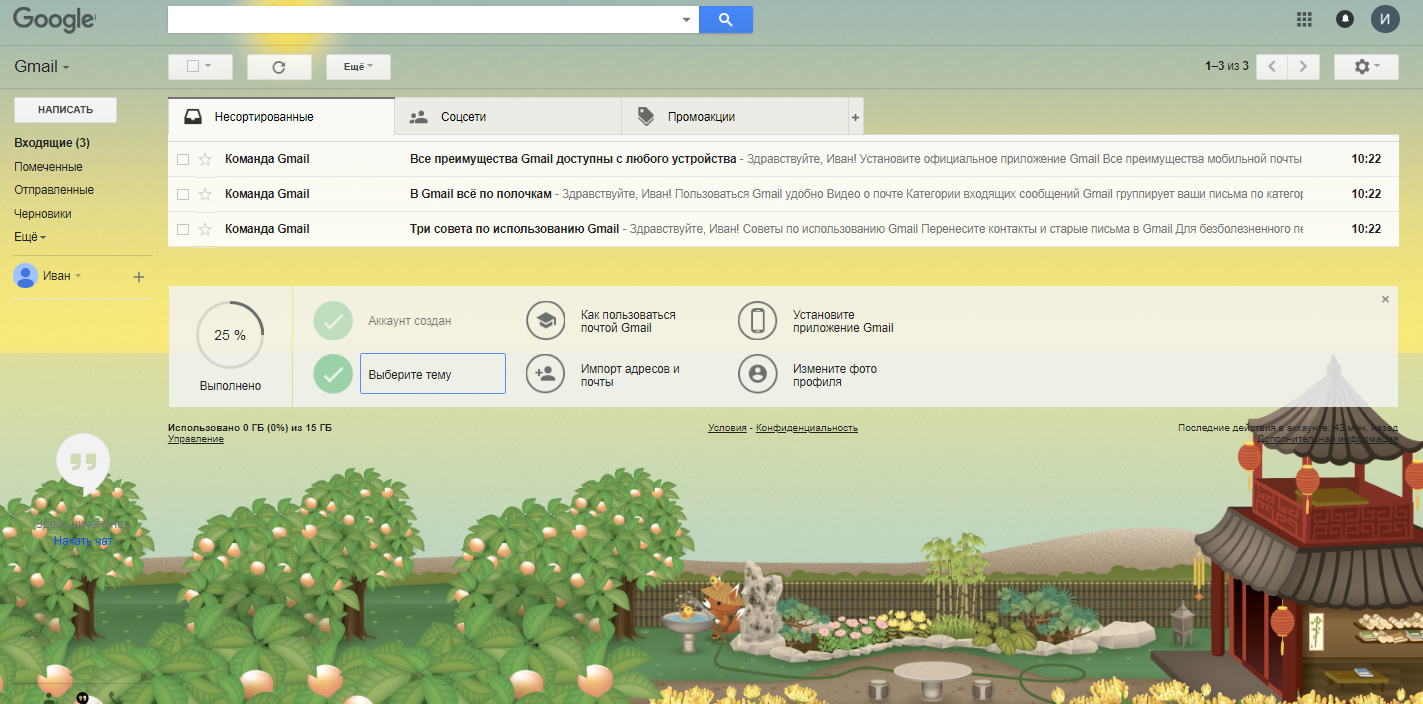Click the 25 % progress circle

tap(230, 335)
